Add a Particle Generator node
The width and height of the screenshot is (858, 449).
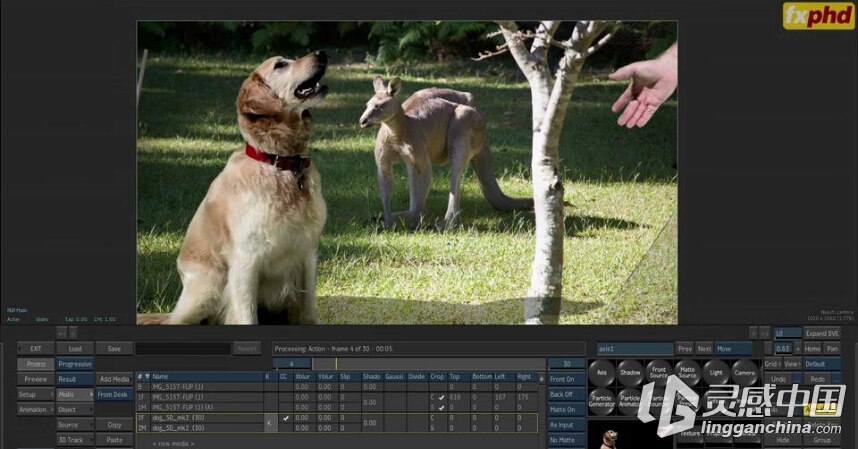coord(601,401)
